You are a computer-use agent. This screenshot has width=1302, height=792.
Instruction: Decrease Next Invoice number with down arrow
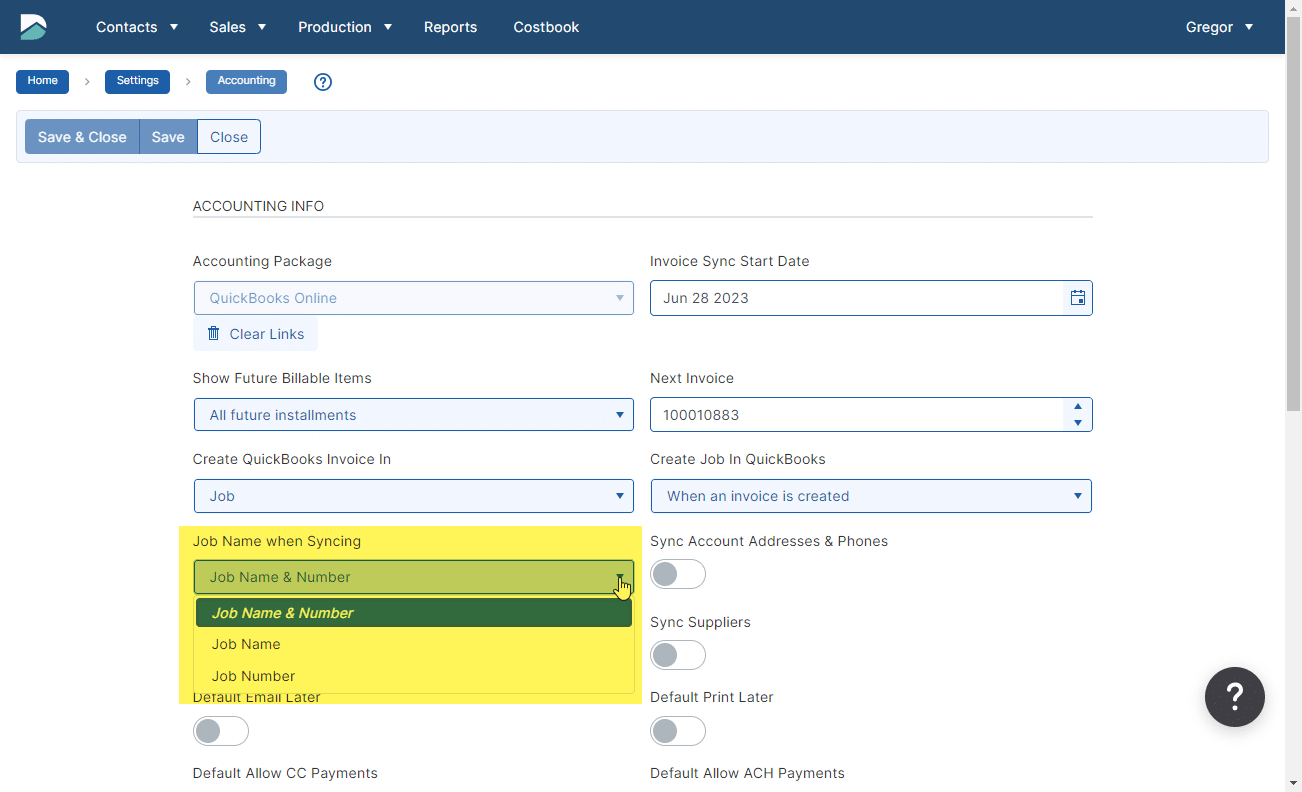click(1077, 423)
